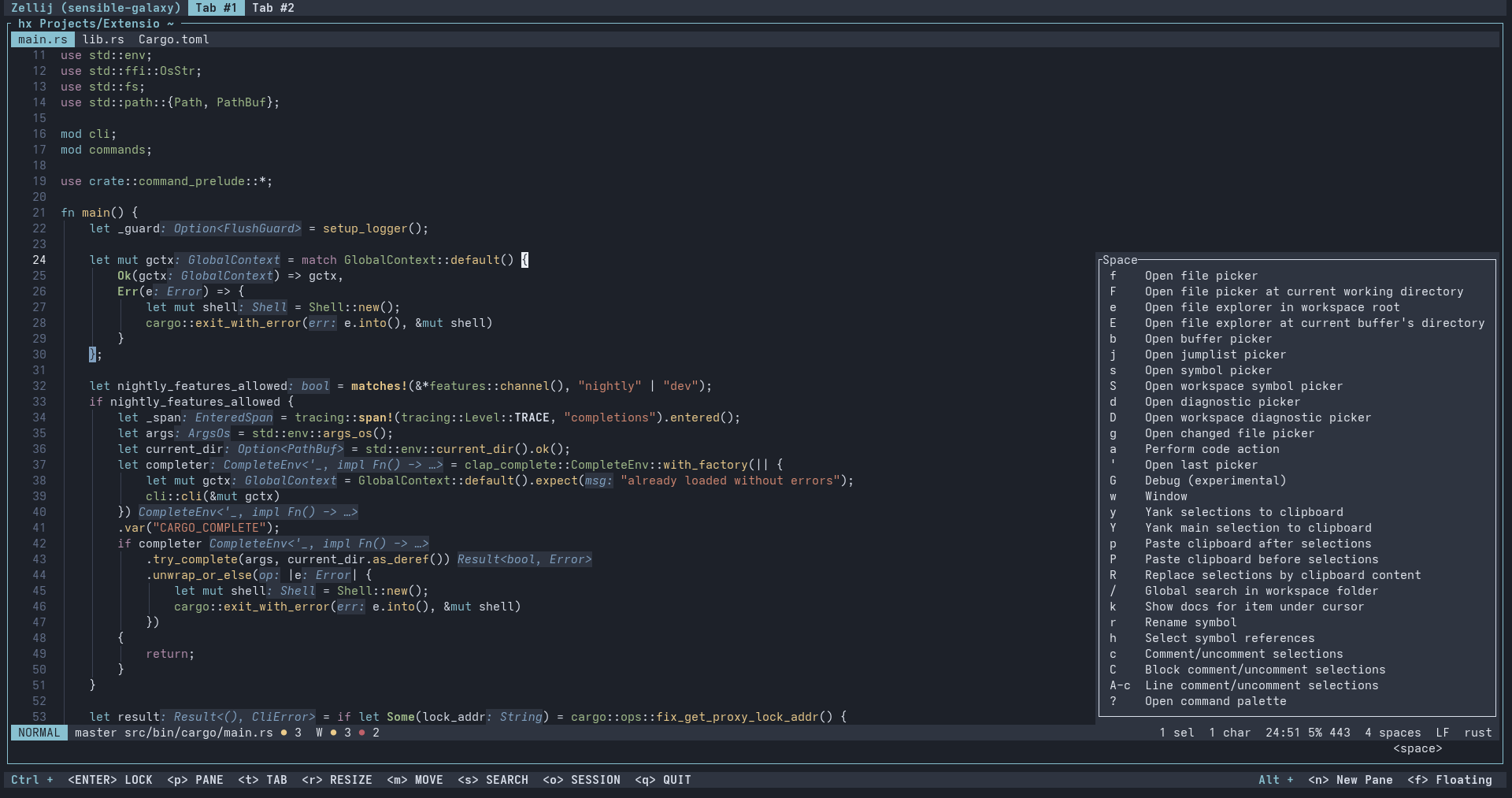Click 'Show docs for item under cursor'
Screen dimensions: 1512x798
(1297, 607)
